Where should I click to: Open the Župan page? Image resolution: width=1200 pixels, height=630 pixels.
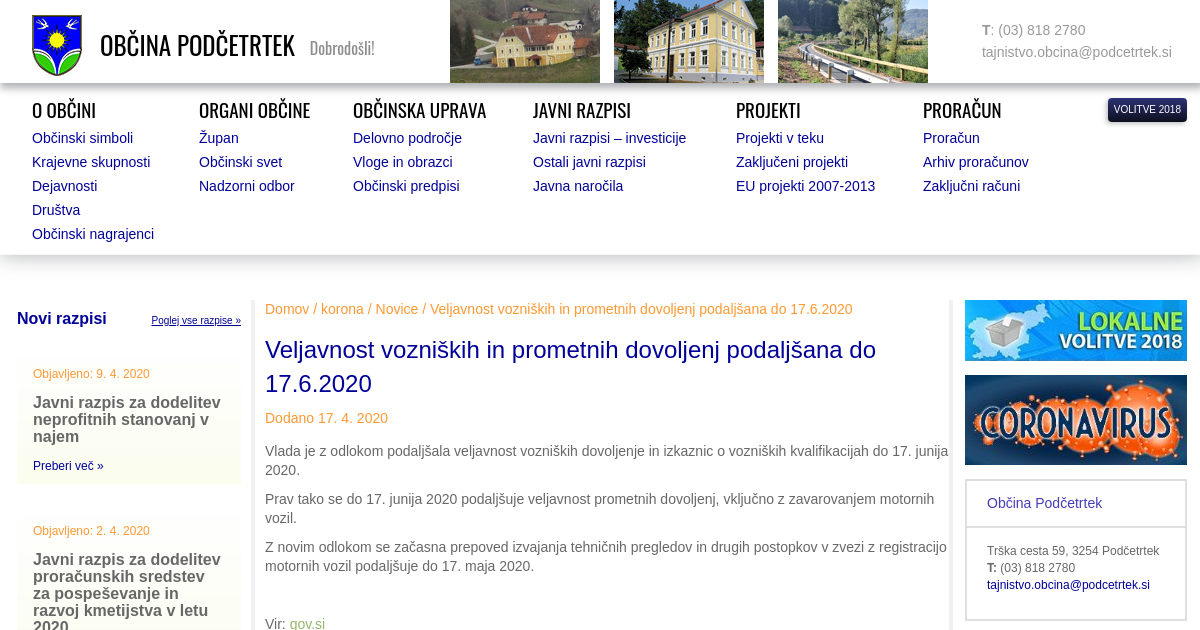point(218,138)
